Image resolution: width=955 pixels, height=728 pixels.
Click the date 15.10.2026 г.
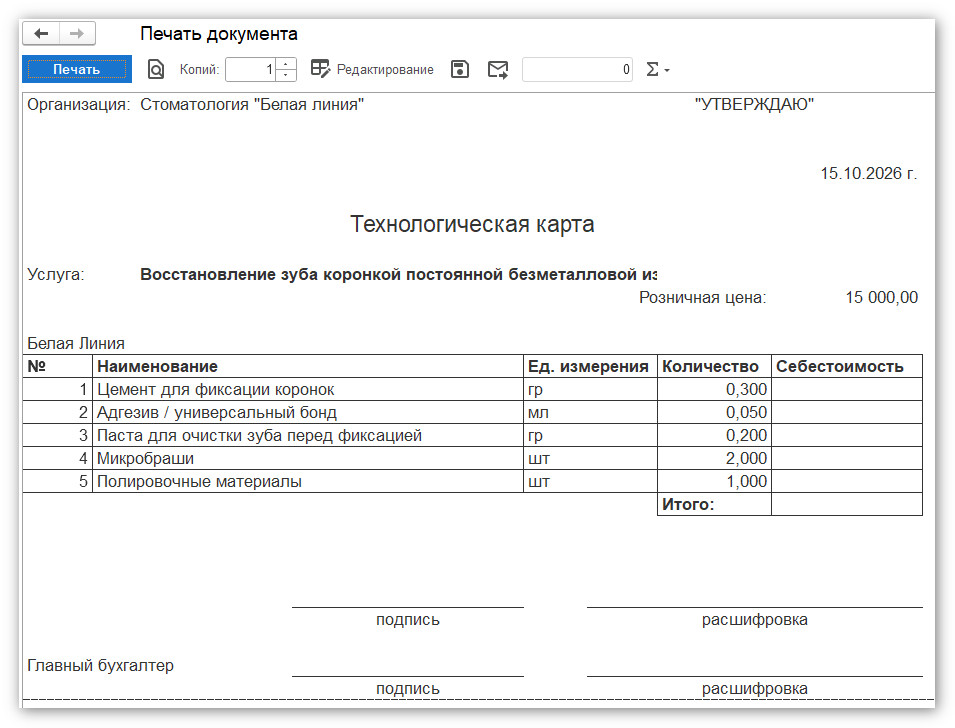coord(869,174)
